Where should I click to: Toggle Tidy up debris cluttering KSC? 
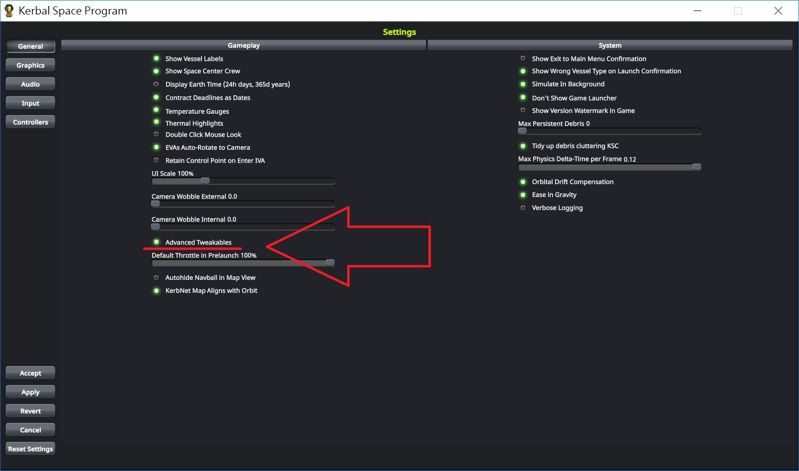coord(523,146)
